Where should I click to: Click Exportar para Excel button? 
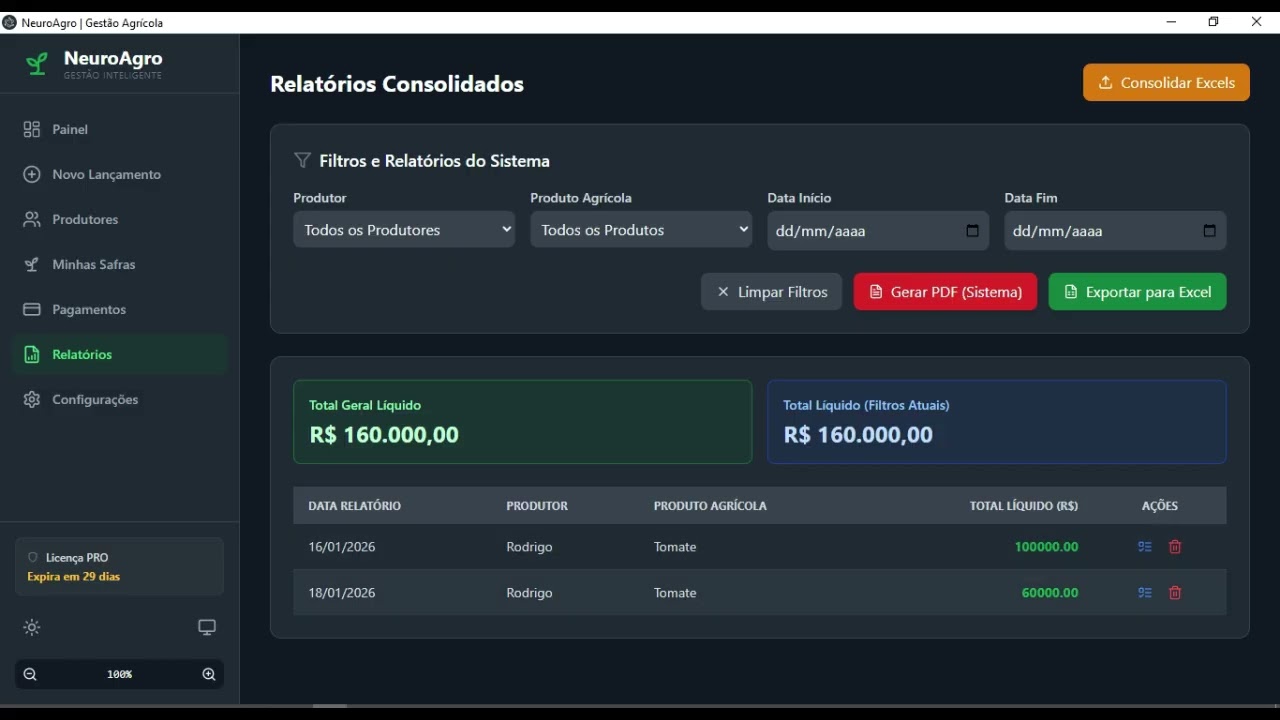click(1137, 292)
